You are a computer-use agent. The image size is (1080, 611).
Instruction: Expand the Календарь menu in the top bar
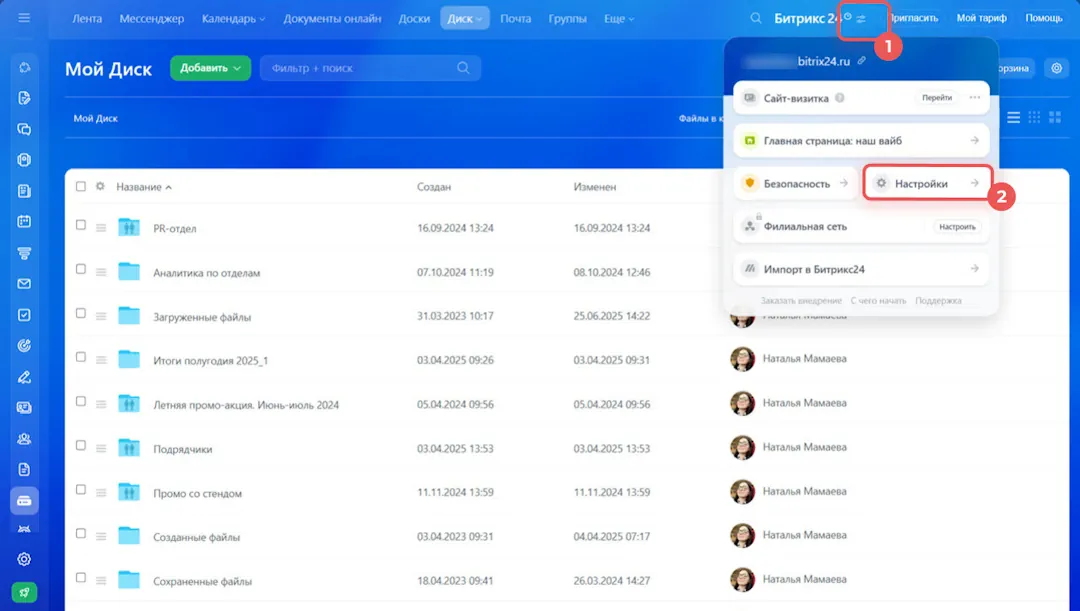[x=233, y=18]
